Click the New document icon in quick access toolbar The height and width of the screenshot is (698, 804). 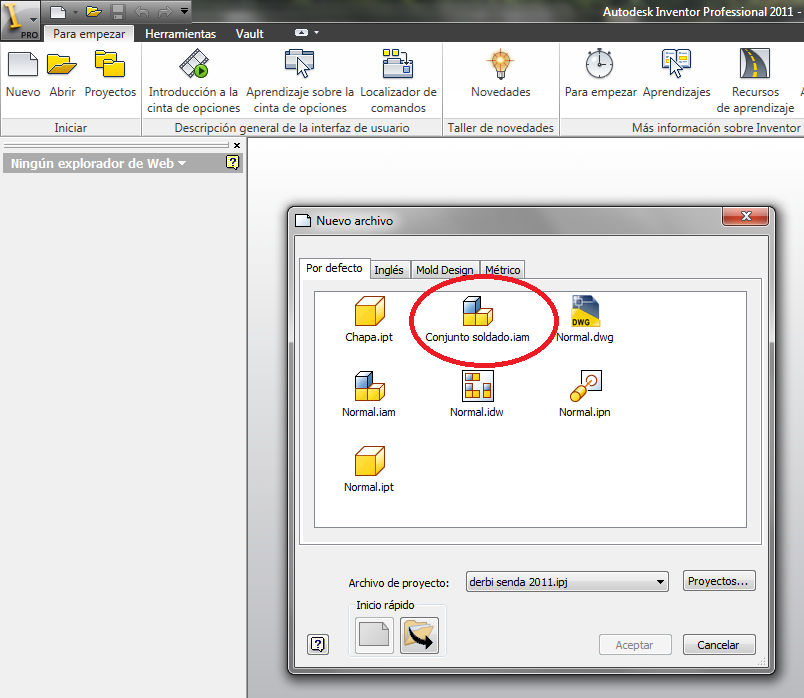[58, 11]
